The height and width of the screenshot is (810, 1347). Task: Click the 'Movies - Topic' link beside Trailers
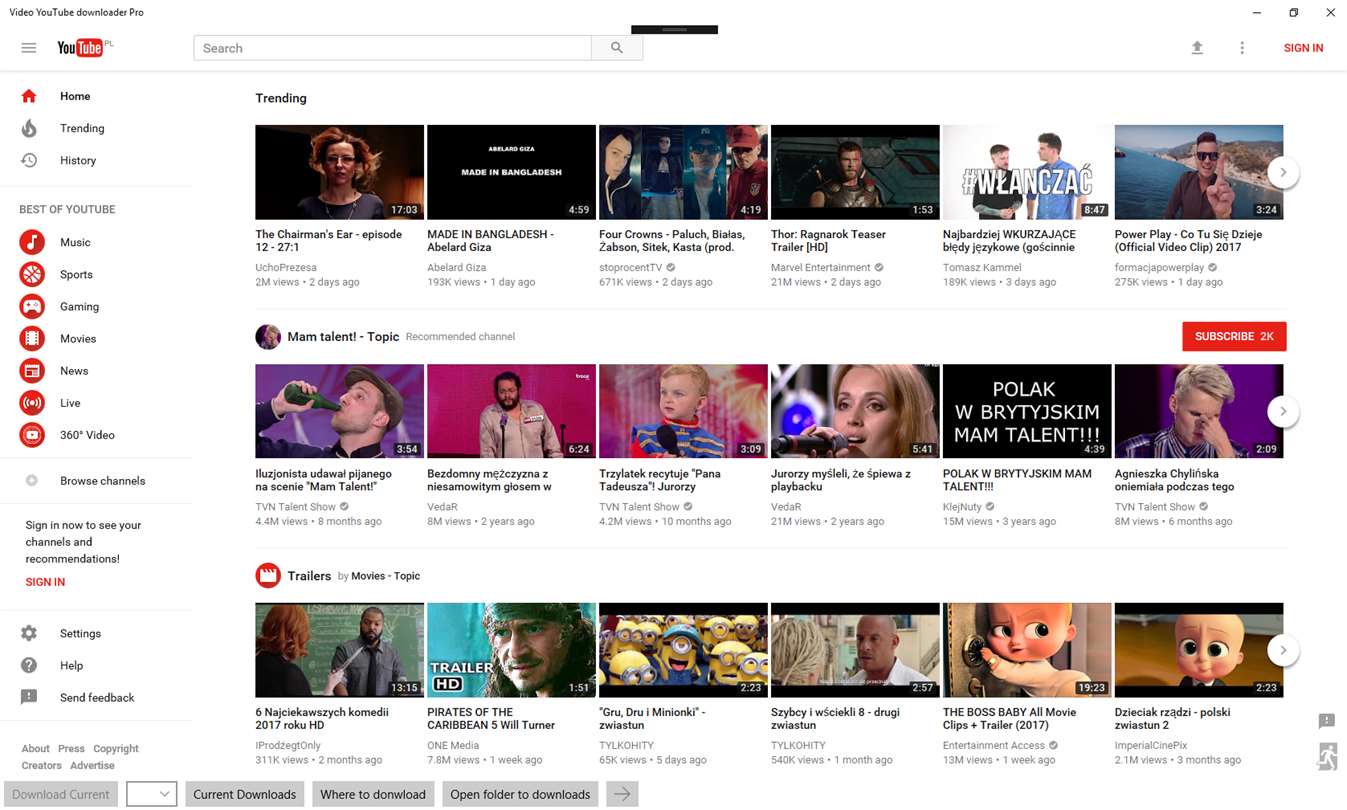point(386,576)
